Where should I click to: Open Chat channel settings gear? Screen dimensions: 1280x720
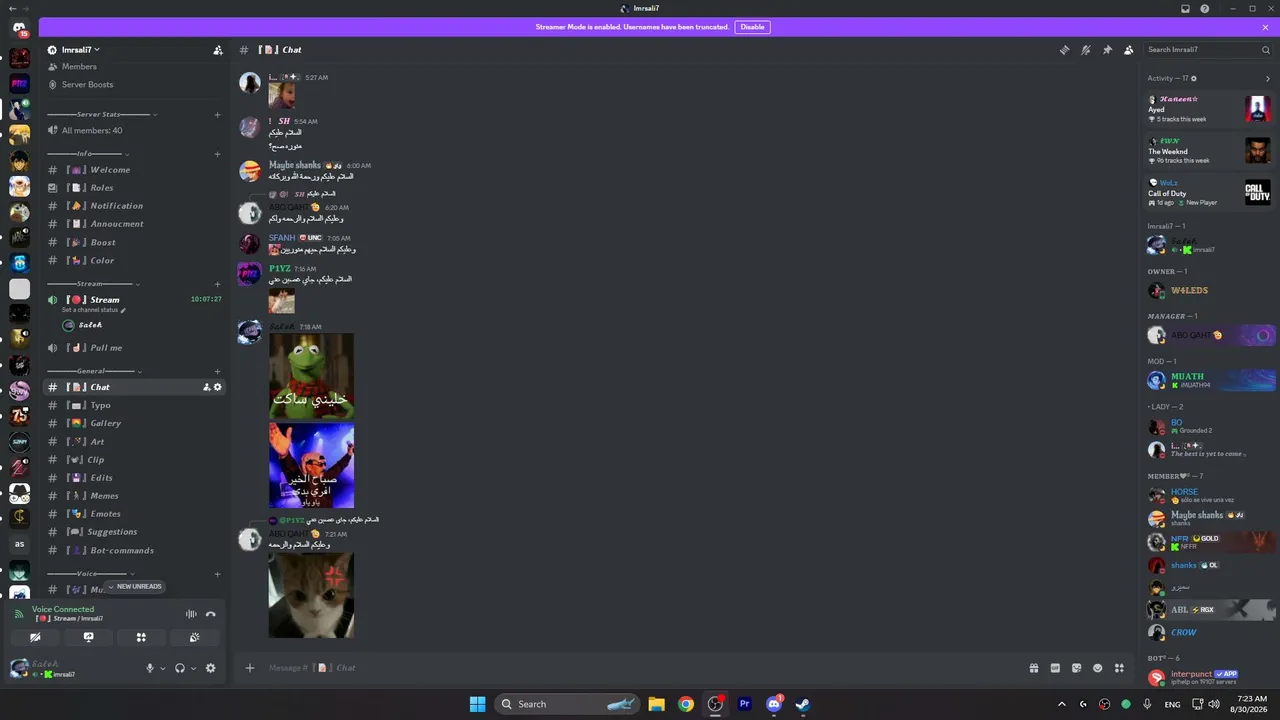click(x=218, y=387)
